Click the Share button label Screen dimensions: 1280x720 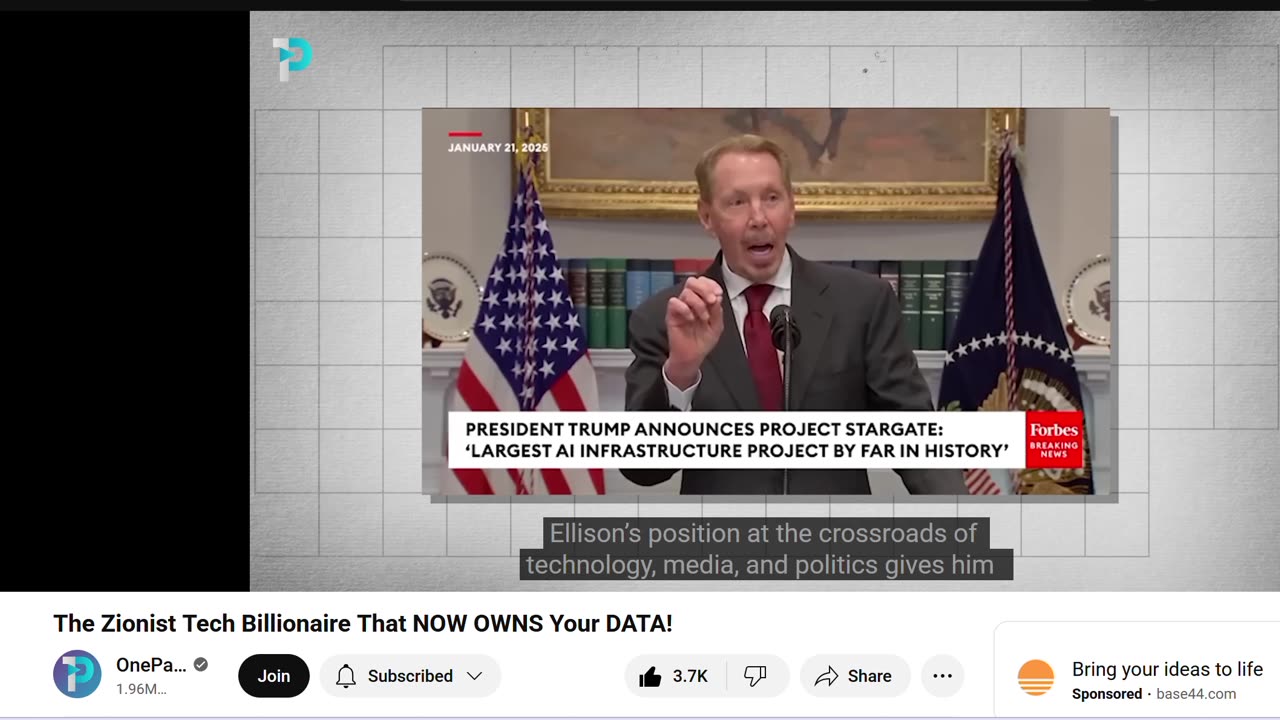(x=869, y=677)
